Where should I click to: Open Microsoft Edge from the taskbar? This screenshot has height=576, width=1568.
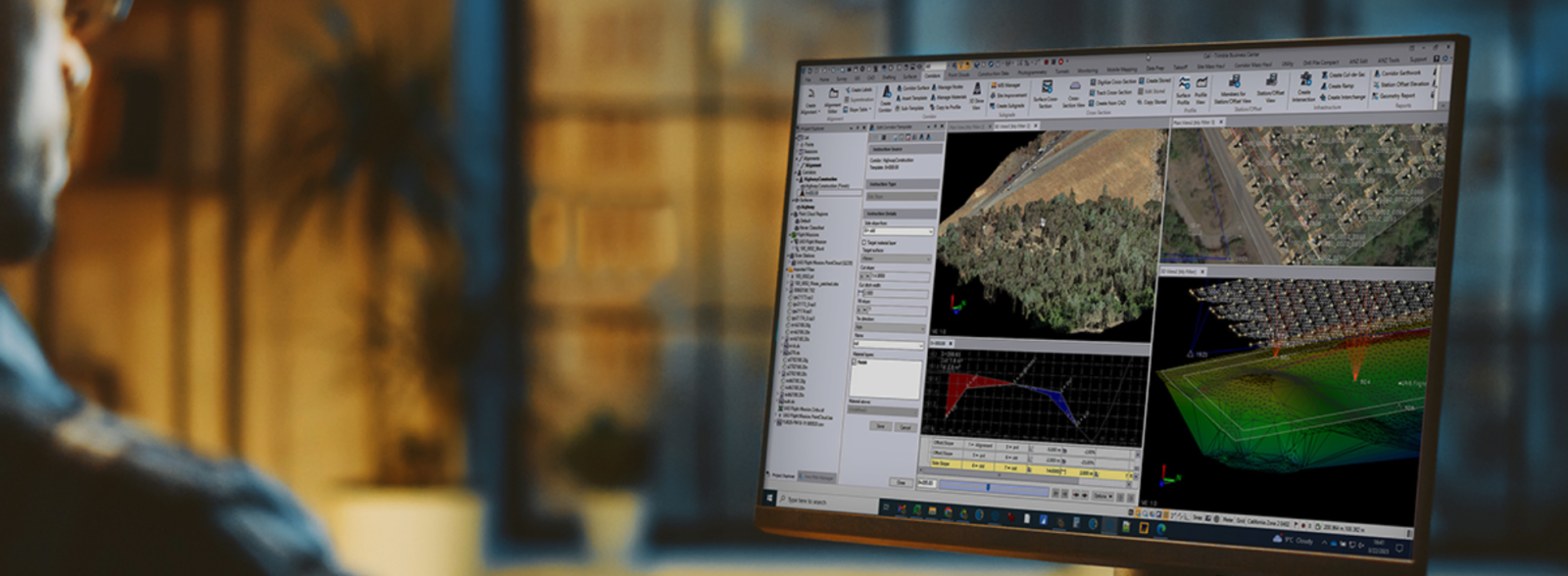tap(1161, 529)
